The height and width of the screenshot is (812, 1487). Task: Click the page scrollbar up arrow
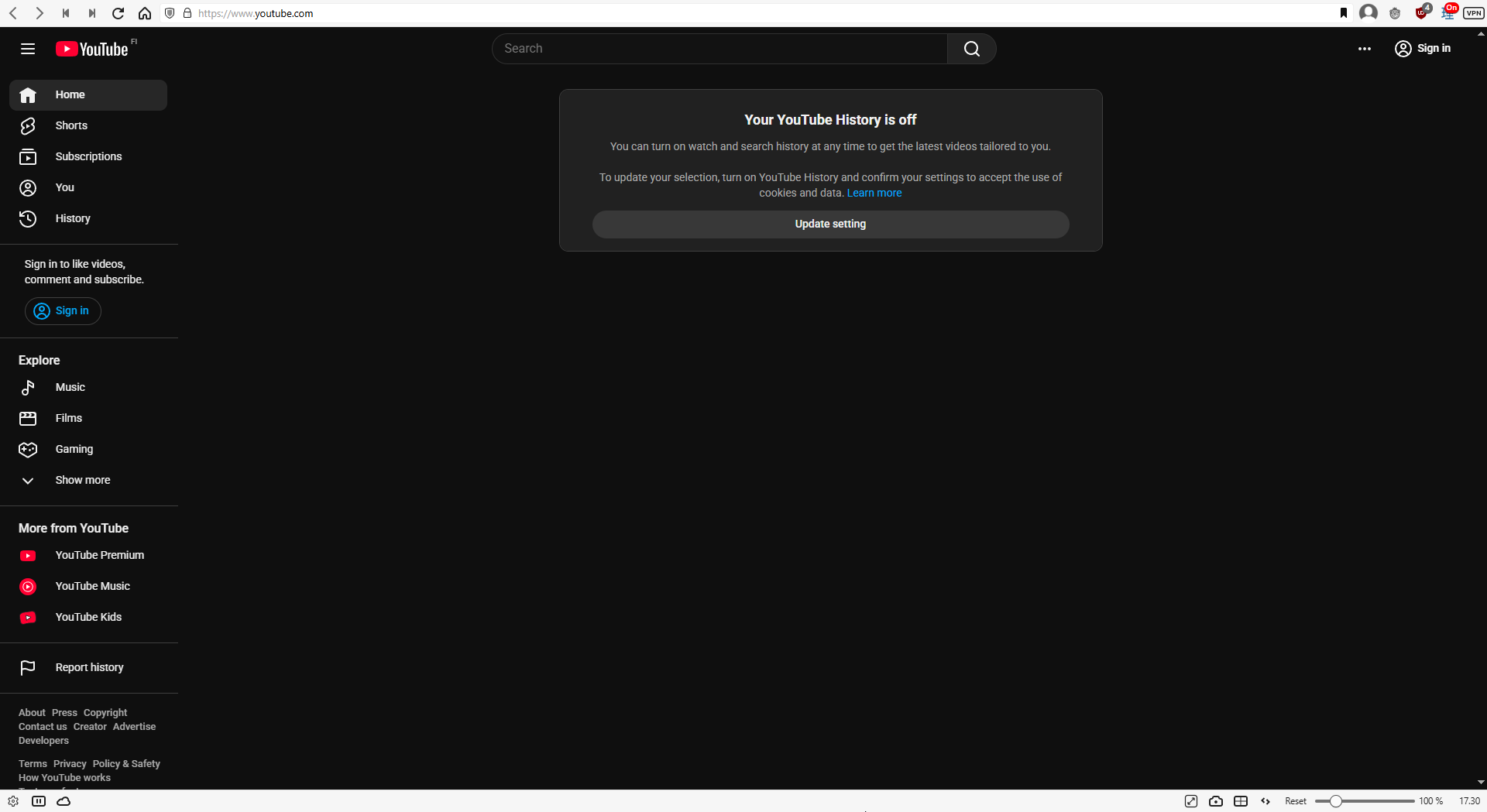[1481, 33]
